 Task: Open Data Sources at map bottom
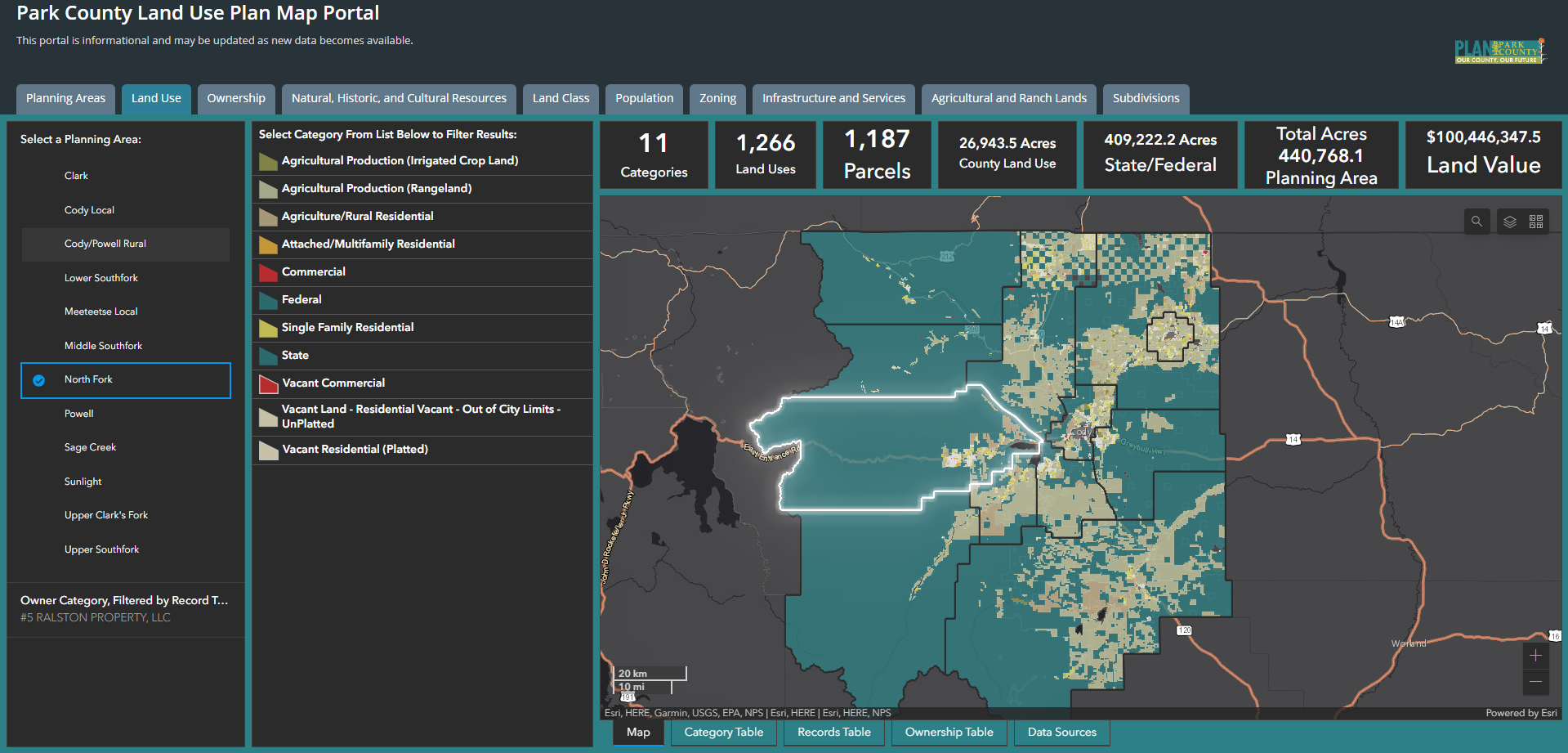point(1062,733)
